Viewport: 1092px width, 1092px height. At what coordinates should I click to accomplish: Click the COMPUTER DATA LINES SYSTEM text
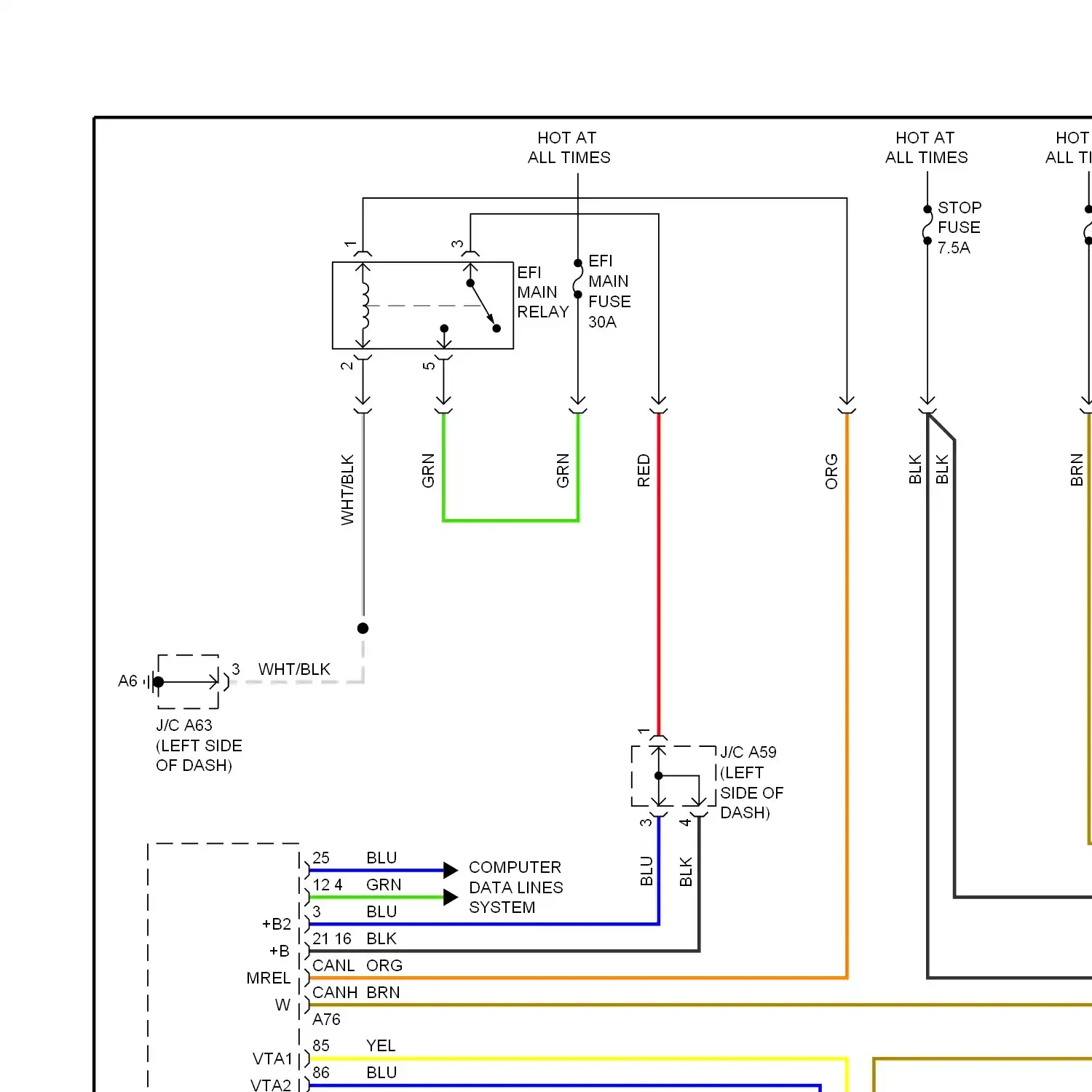click(x=515, y=887)
